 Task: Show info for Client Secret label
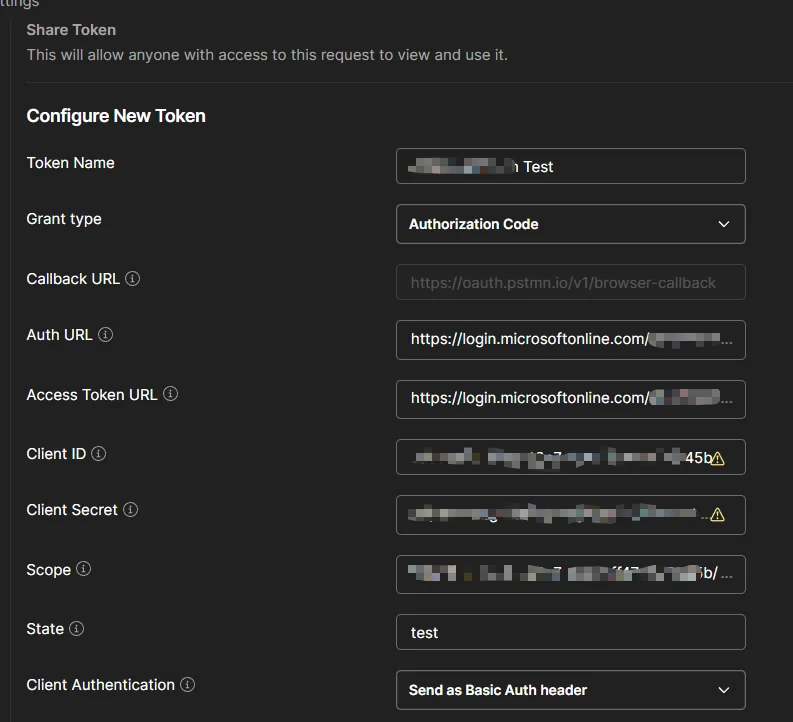130,510
